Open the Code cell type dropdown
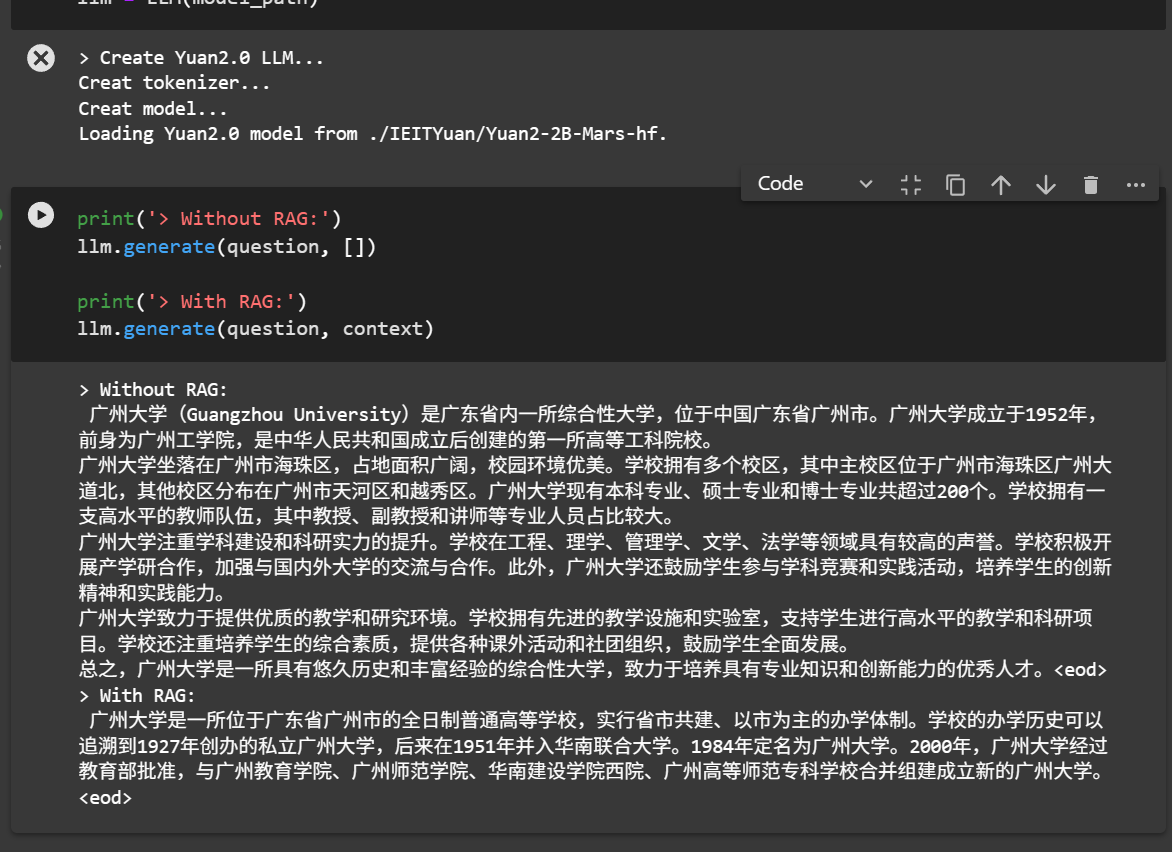The width and height of the screenshot is (1173, 852). pyautogui.click(x=814, y=183)
